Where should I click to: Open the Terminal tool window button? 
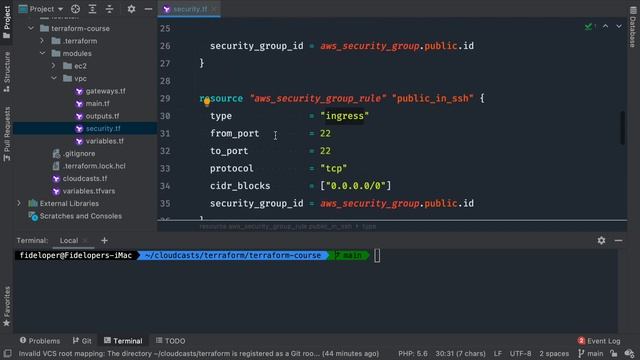(123, 340)
